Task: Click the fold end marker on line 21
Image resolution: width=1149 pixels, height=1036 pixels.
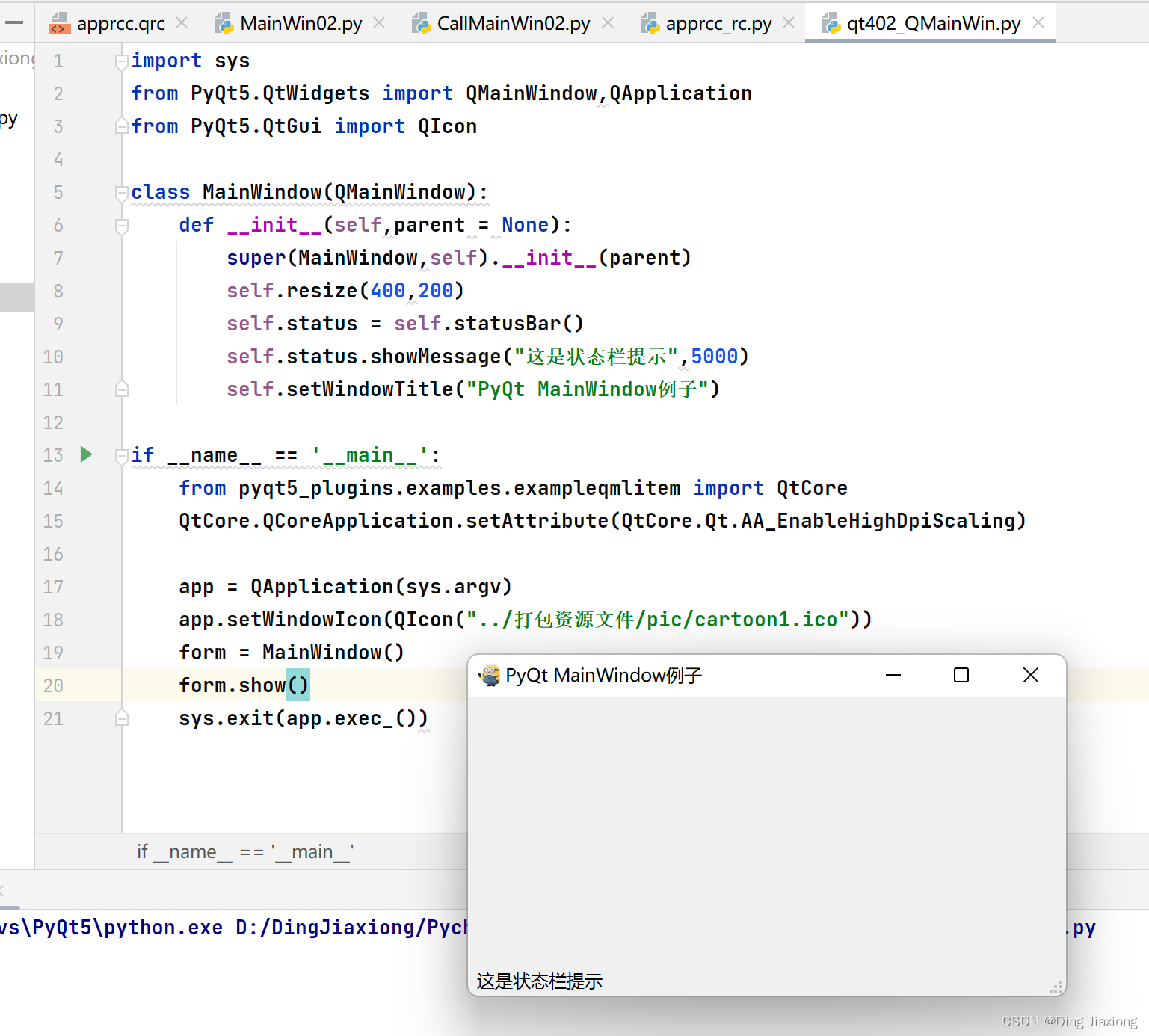Action: [x=122, y=718]
